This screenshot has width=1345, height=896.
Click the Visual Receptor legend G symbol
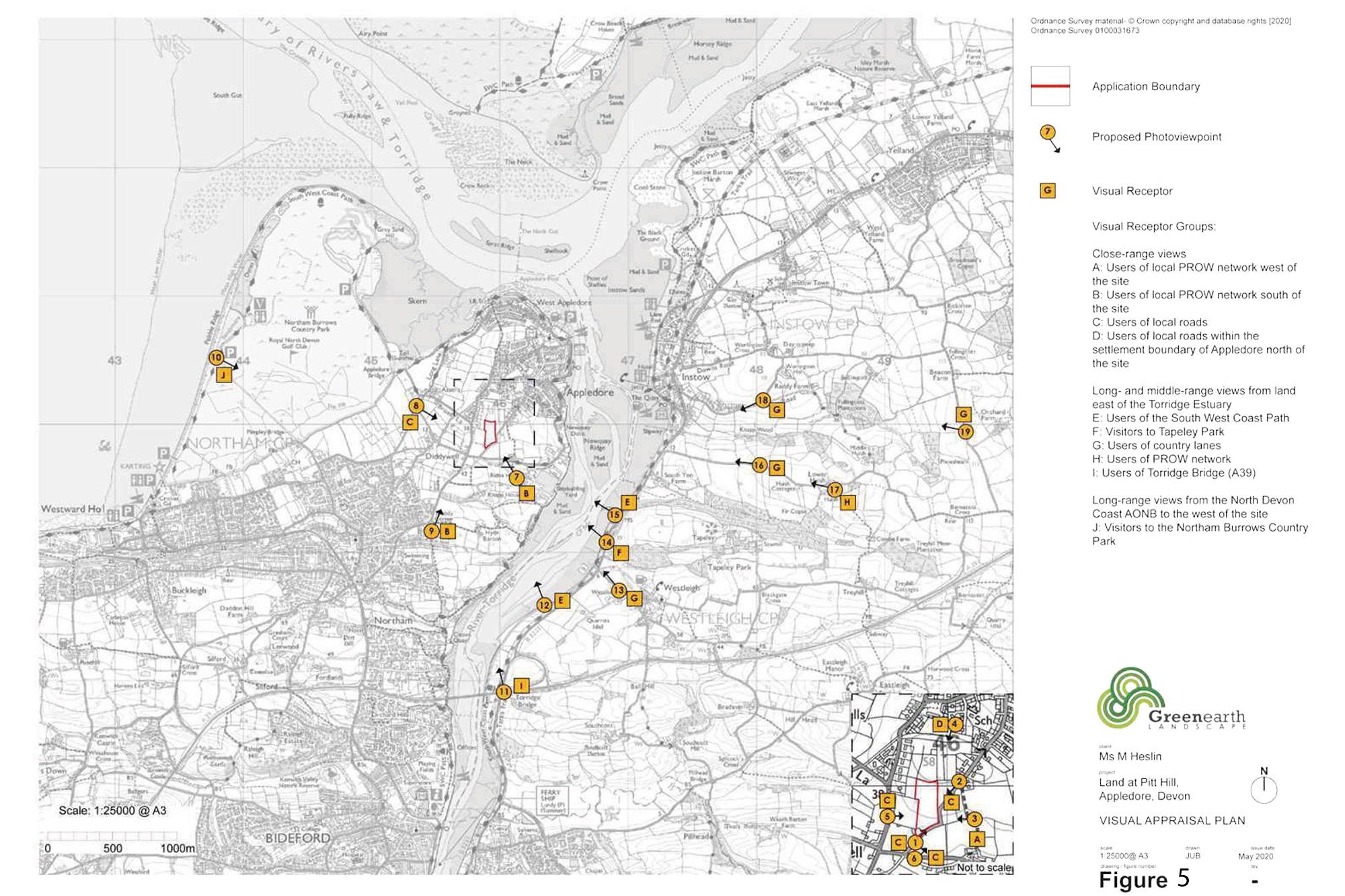[x=1048, y=191]
